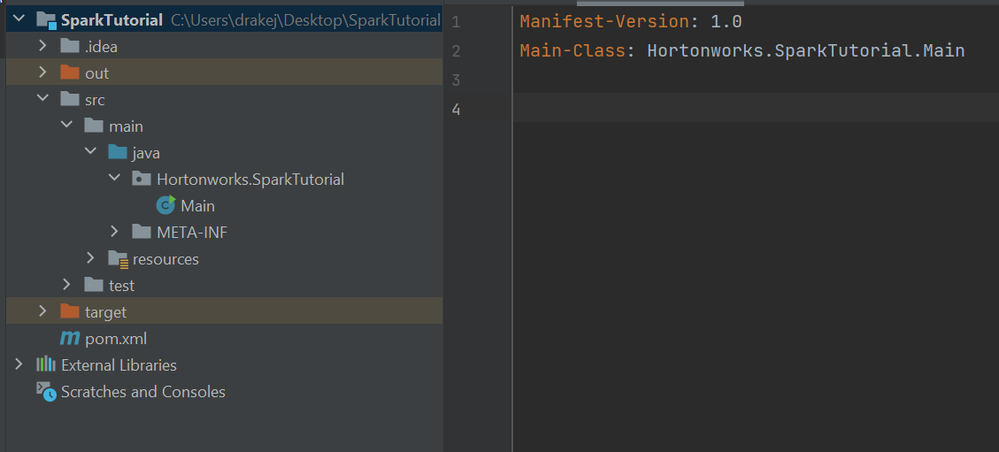Click line number 2 in the gutter

click(x=456, y=50)
